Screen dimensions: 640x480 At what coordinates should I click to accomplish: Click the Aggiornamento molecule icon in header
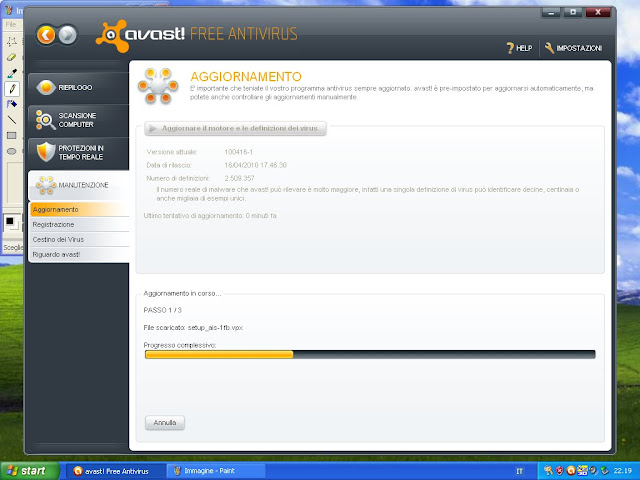(158, 86)
